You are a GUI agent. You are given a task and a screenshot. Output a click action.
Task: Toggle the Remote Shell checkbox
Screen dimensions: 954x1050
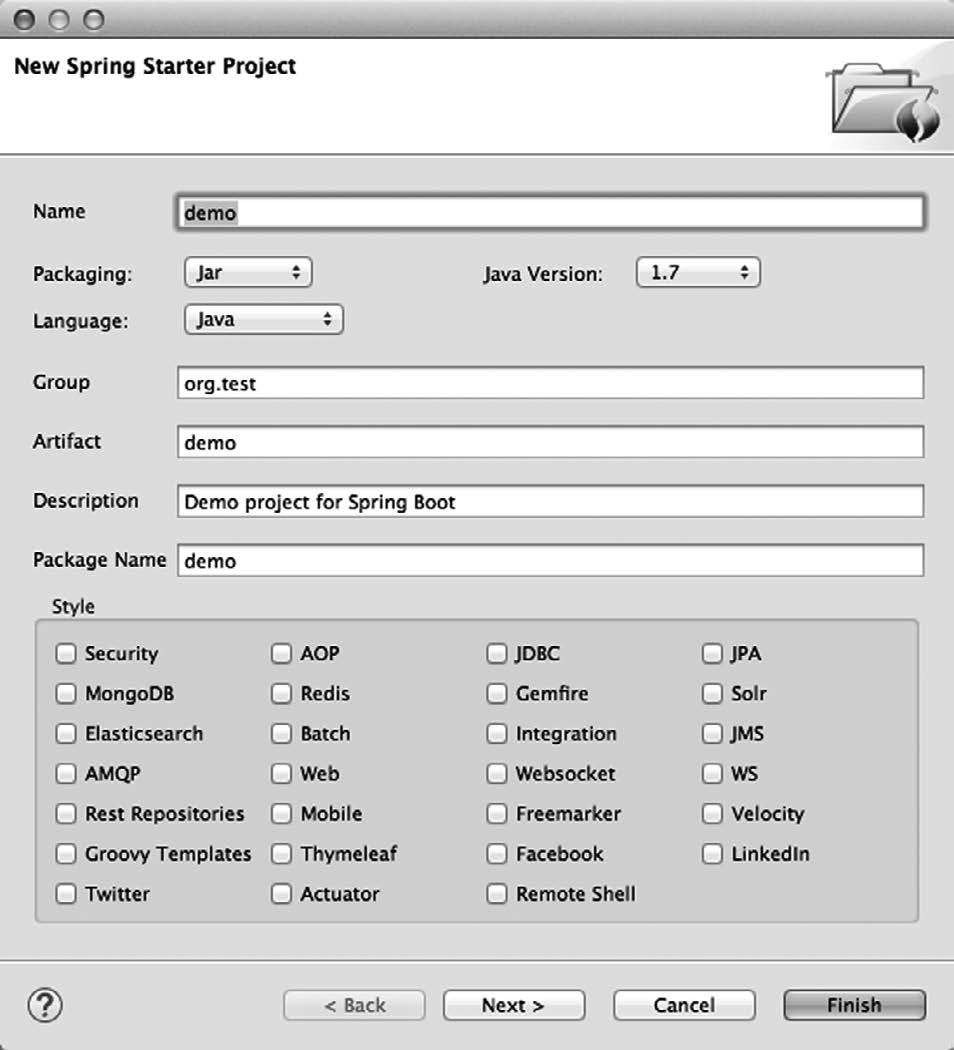pyautogui.click(x=497, y=894)
